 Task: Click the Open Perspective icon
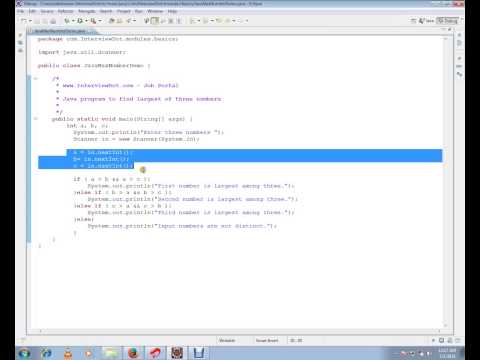(413, 21)
